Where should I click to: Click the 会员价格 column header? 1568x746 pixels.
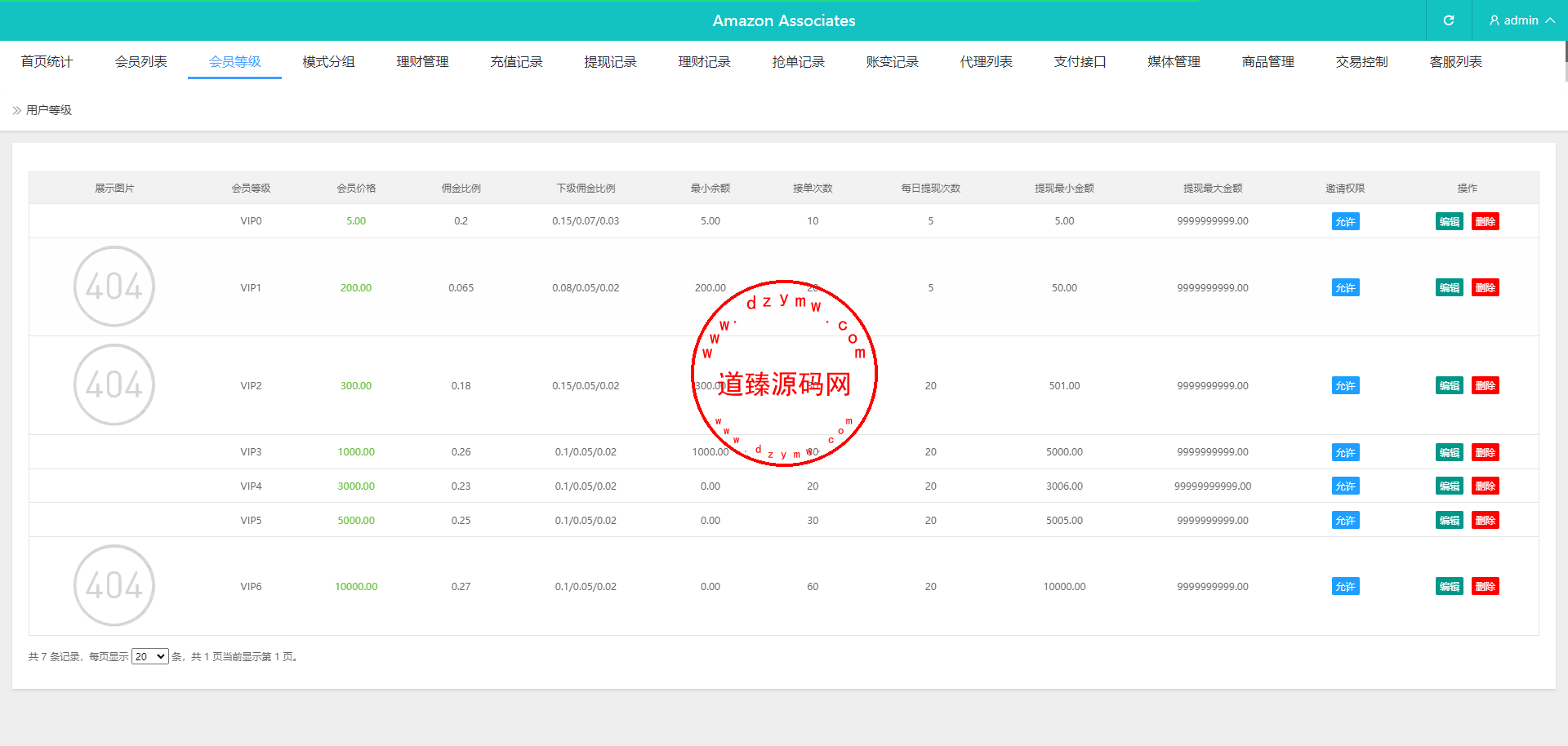[x=356, y=188]
